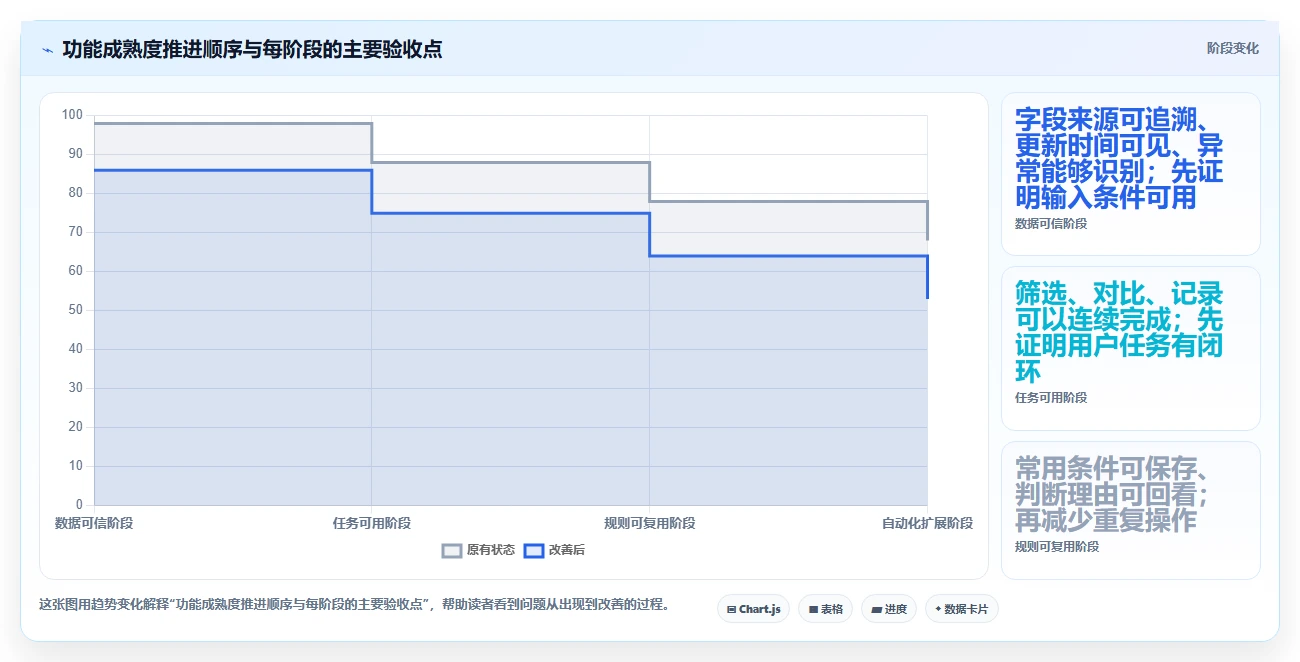This screenshot has width=1300, height=662.
Task: Open the 规则可复用阶段 summary card
Action: [x=1131, y=510]
